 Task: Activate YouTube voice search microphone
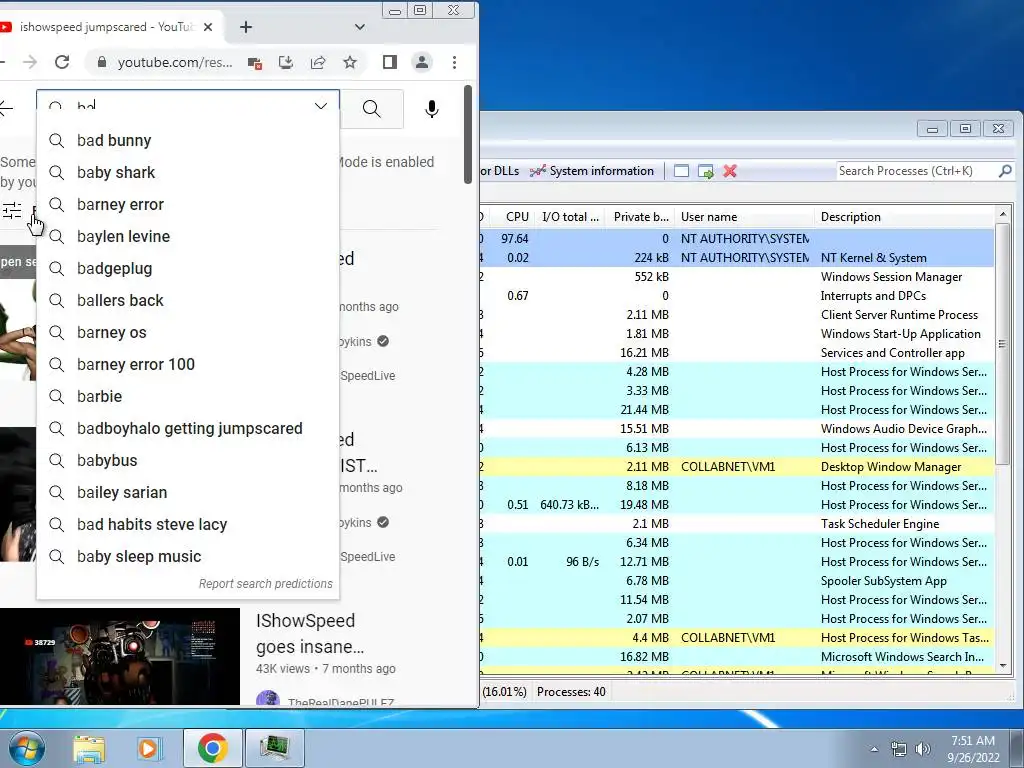(x=432, y=108)
